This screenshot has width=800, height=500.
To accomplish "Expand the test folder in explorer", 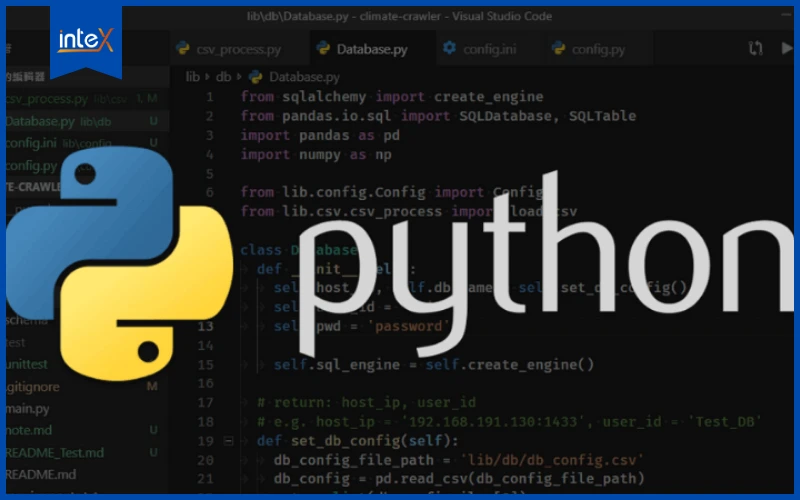I will point(15,342).
